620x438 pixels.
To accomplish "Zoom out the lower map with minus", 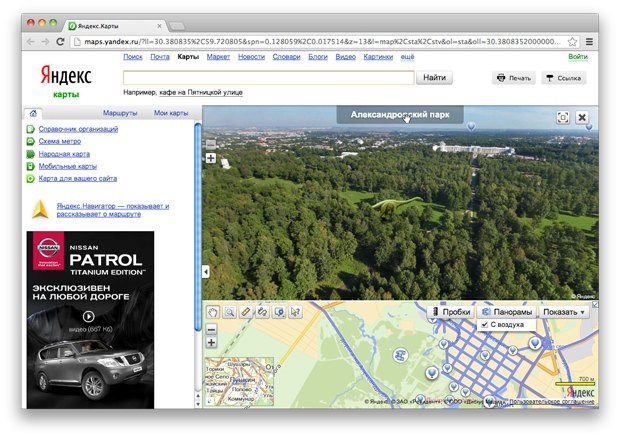I will [x=212, y=329].
